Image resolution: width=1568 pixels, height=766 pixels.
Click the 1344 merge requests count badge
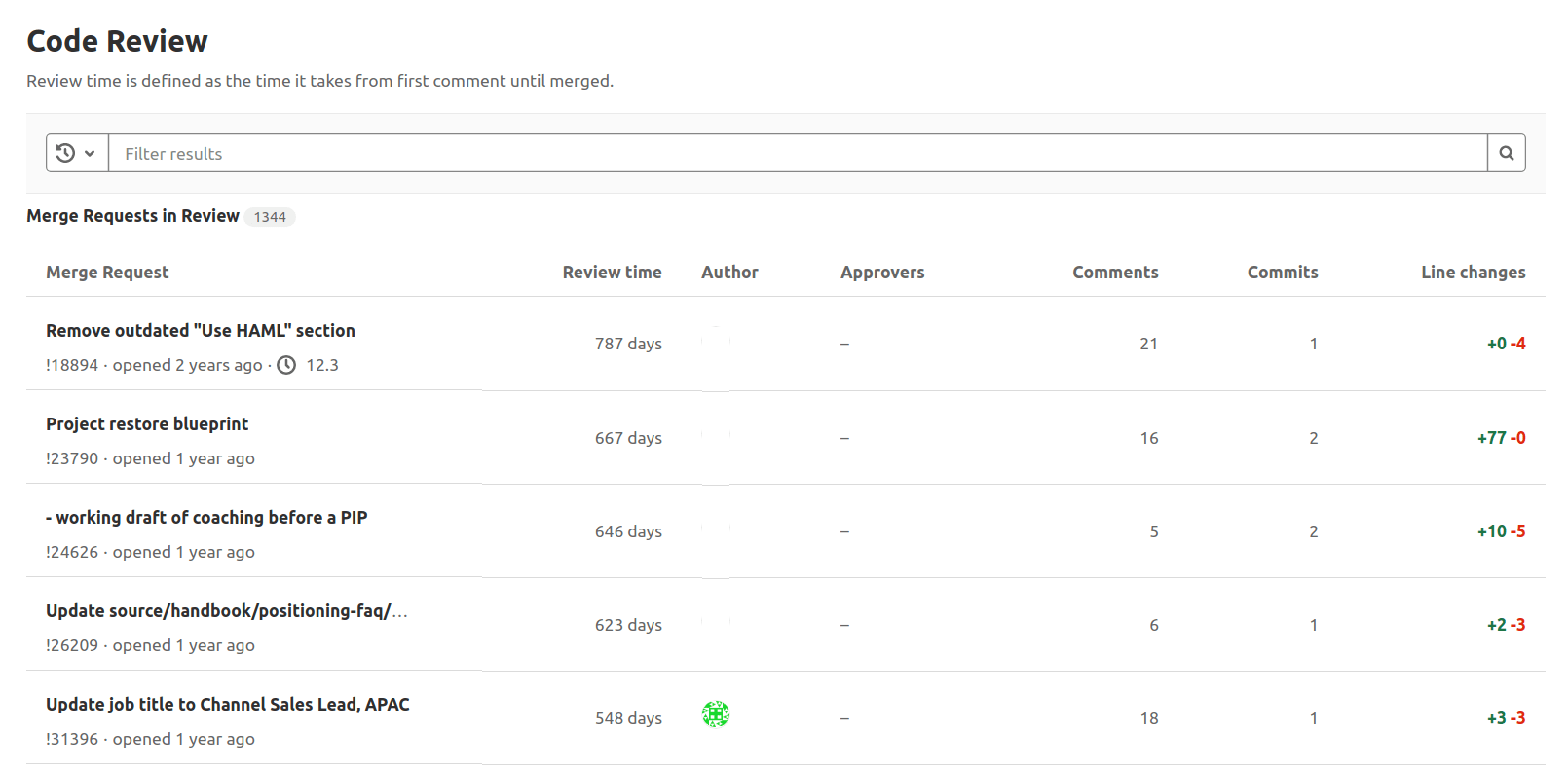[x=270, y=217]
